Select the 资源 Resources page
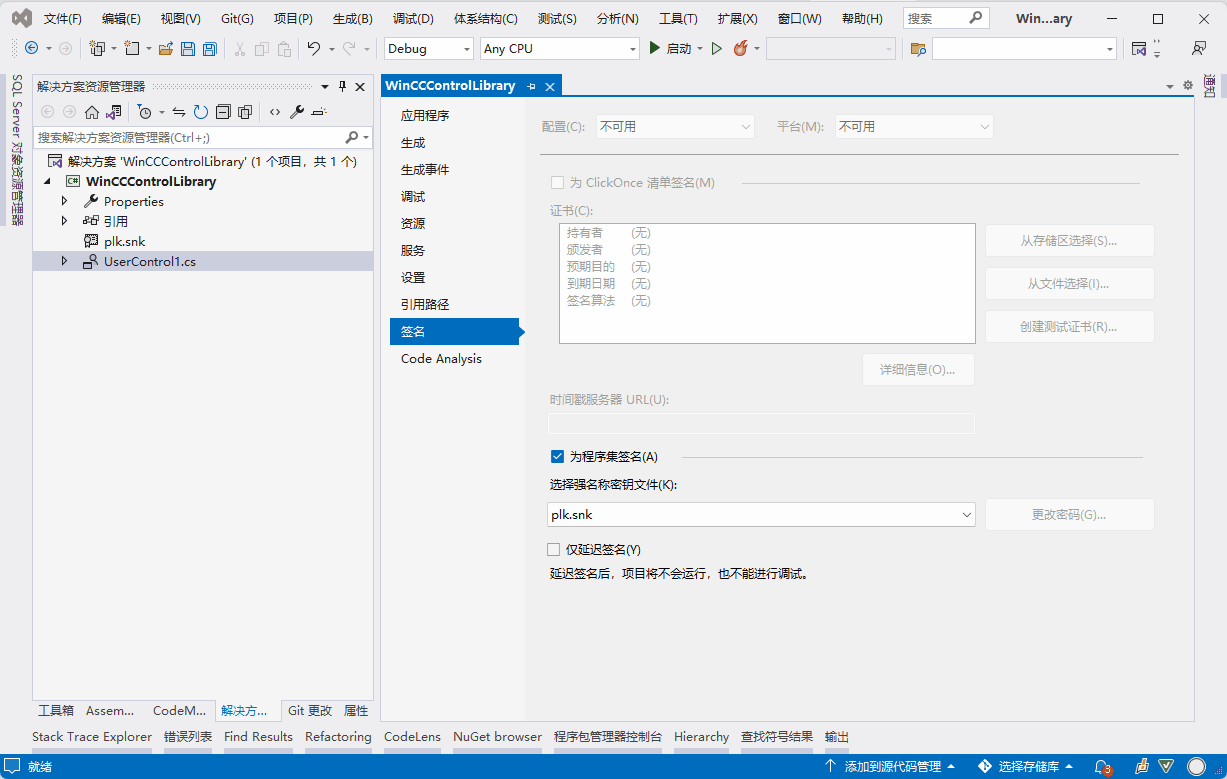1227x779 pixels. point(456,223)
